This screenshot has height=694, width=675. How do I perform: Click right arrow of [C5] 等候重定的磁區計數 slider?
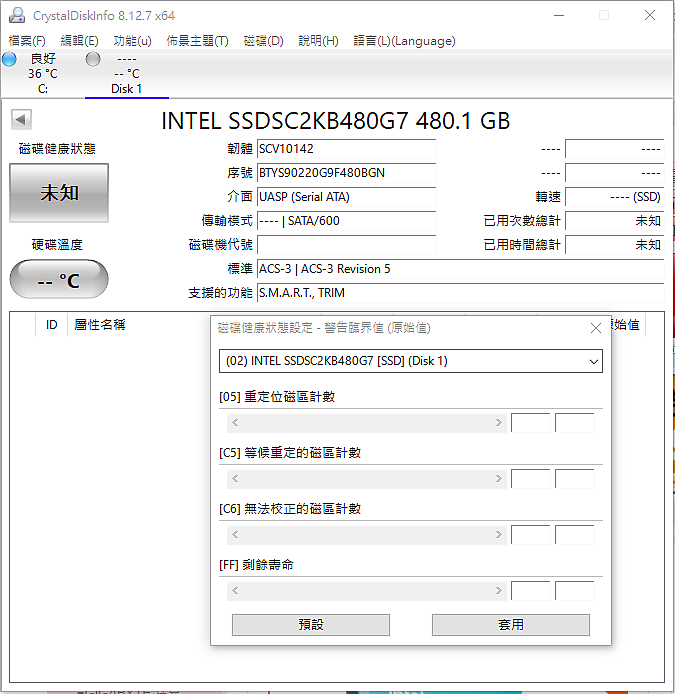[499, 478]
